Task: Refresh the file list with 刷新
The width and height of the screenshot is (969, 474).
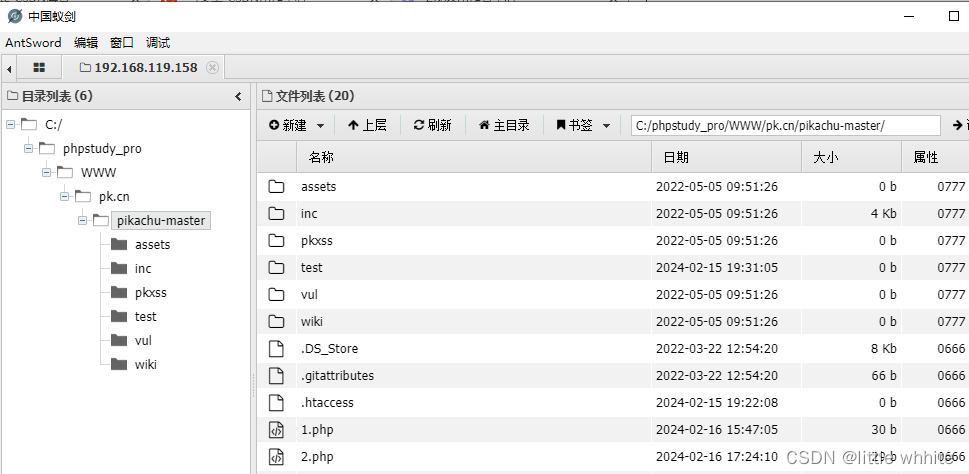Action: coord(433,125)
